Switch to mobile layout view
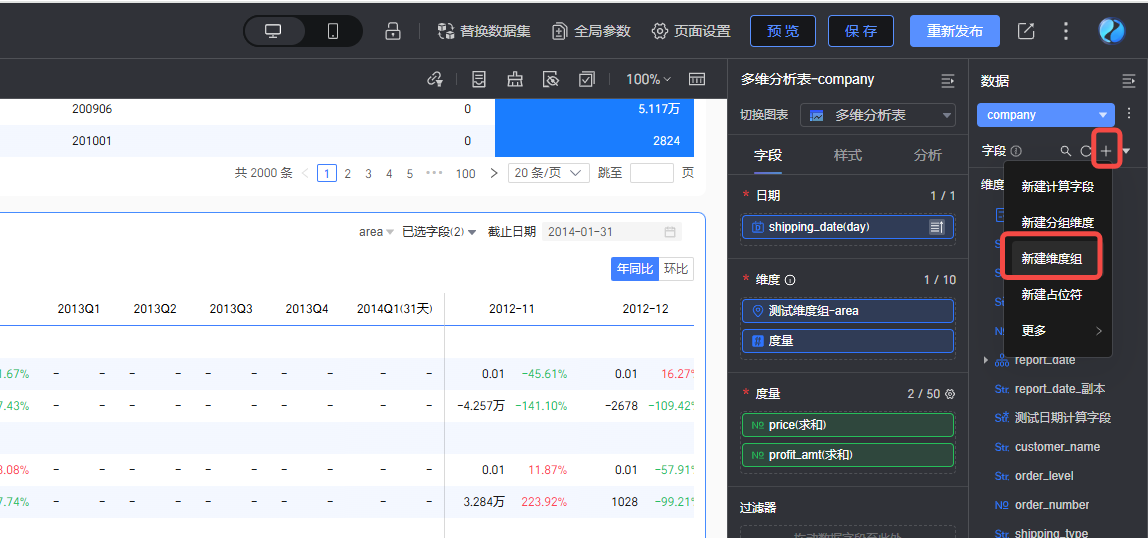1148x538 pixels. click(x=333, y=31)
